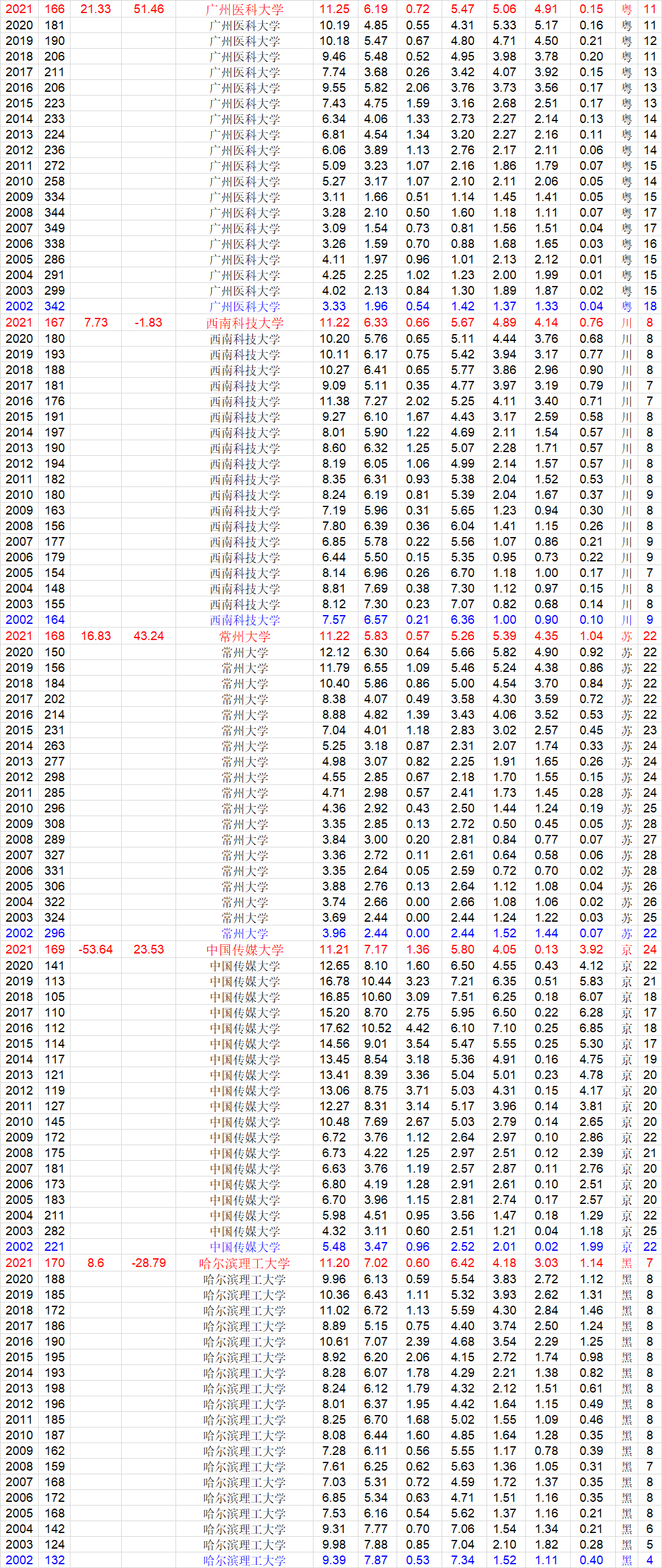Screen dimensions: 662x1568
Task: Click blue value 7.34 in 哈尔滨理工大学 2002 row
Action: tap(463, 1560)
